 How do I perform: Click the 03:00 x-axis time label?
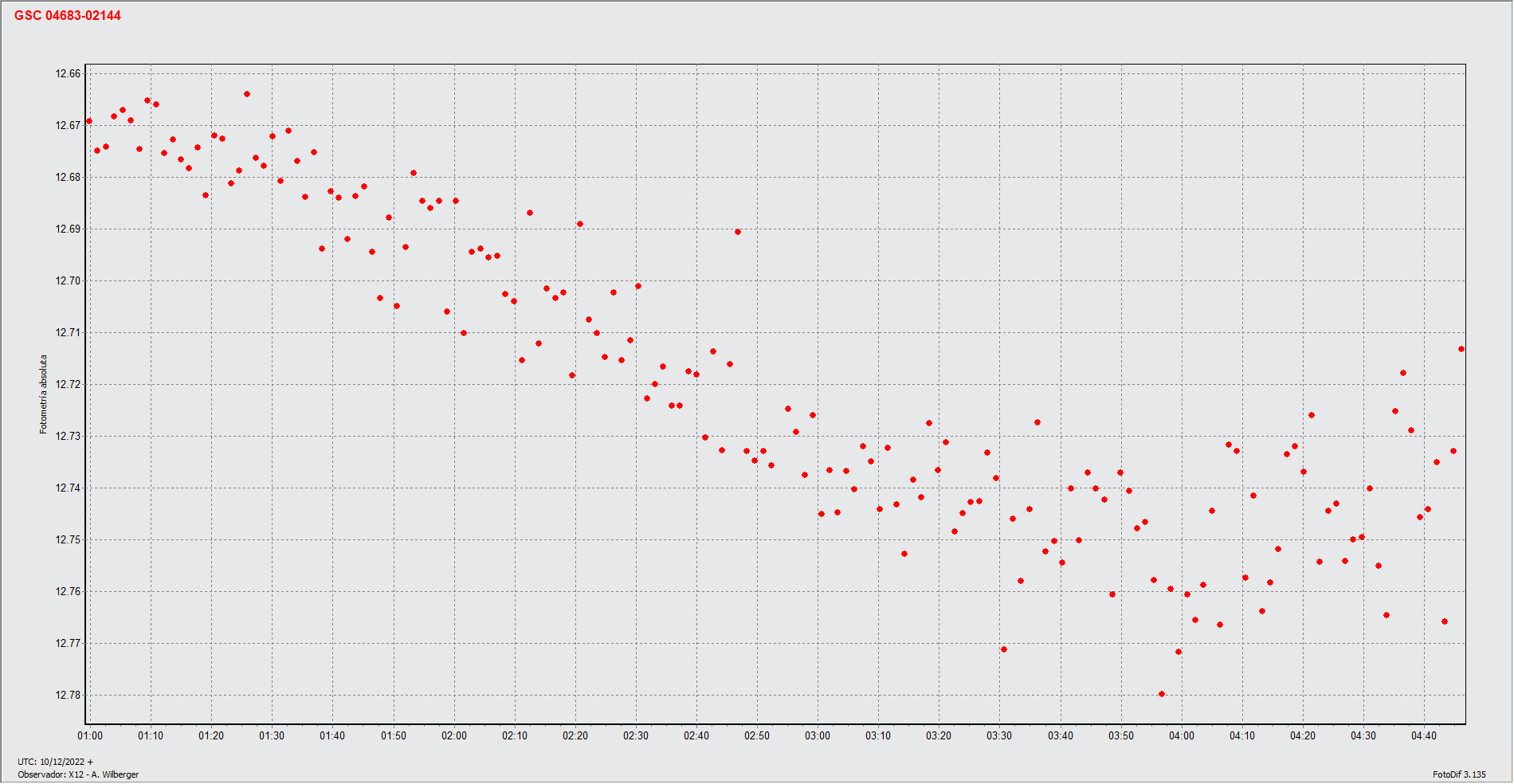click(818, 735)
